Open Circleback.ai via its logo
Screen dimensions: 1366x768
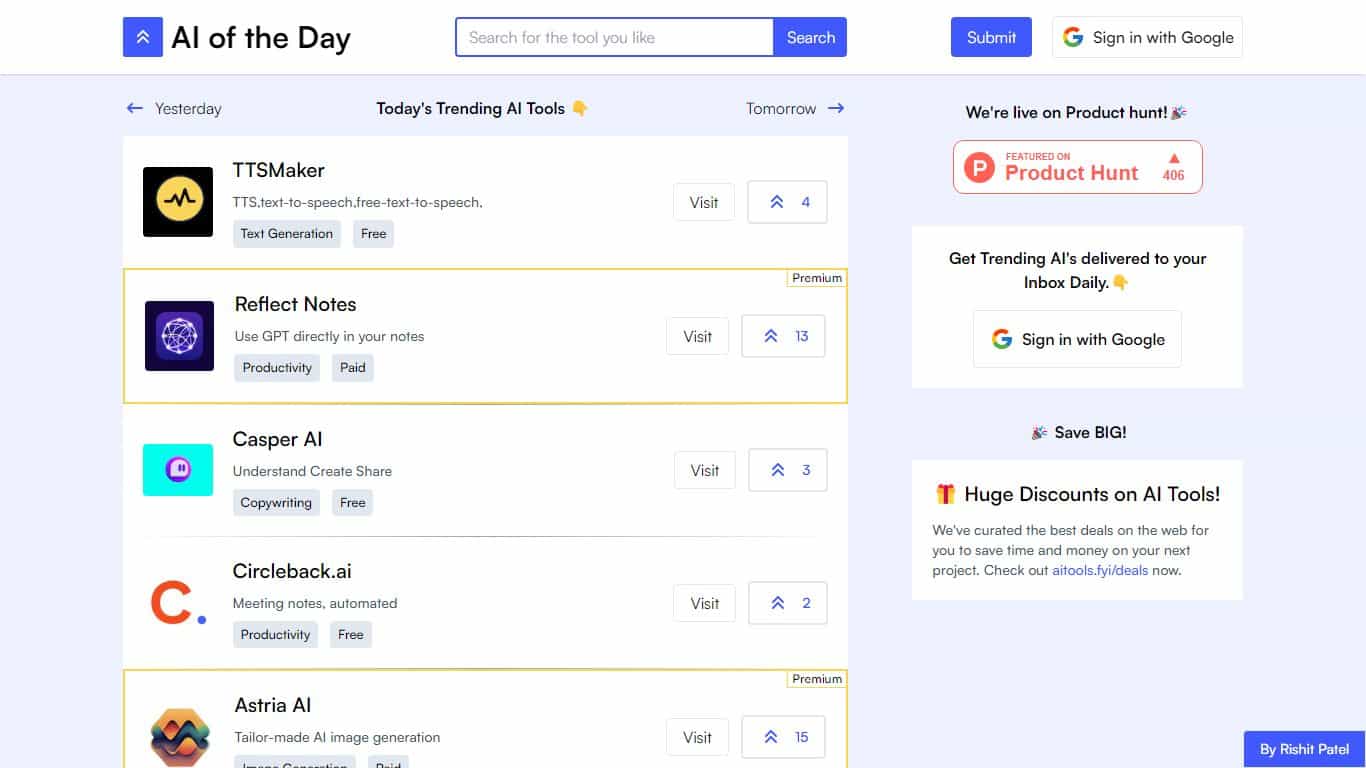pos(177,602)
